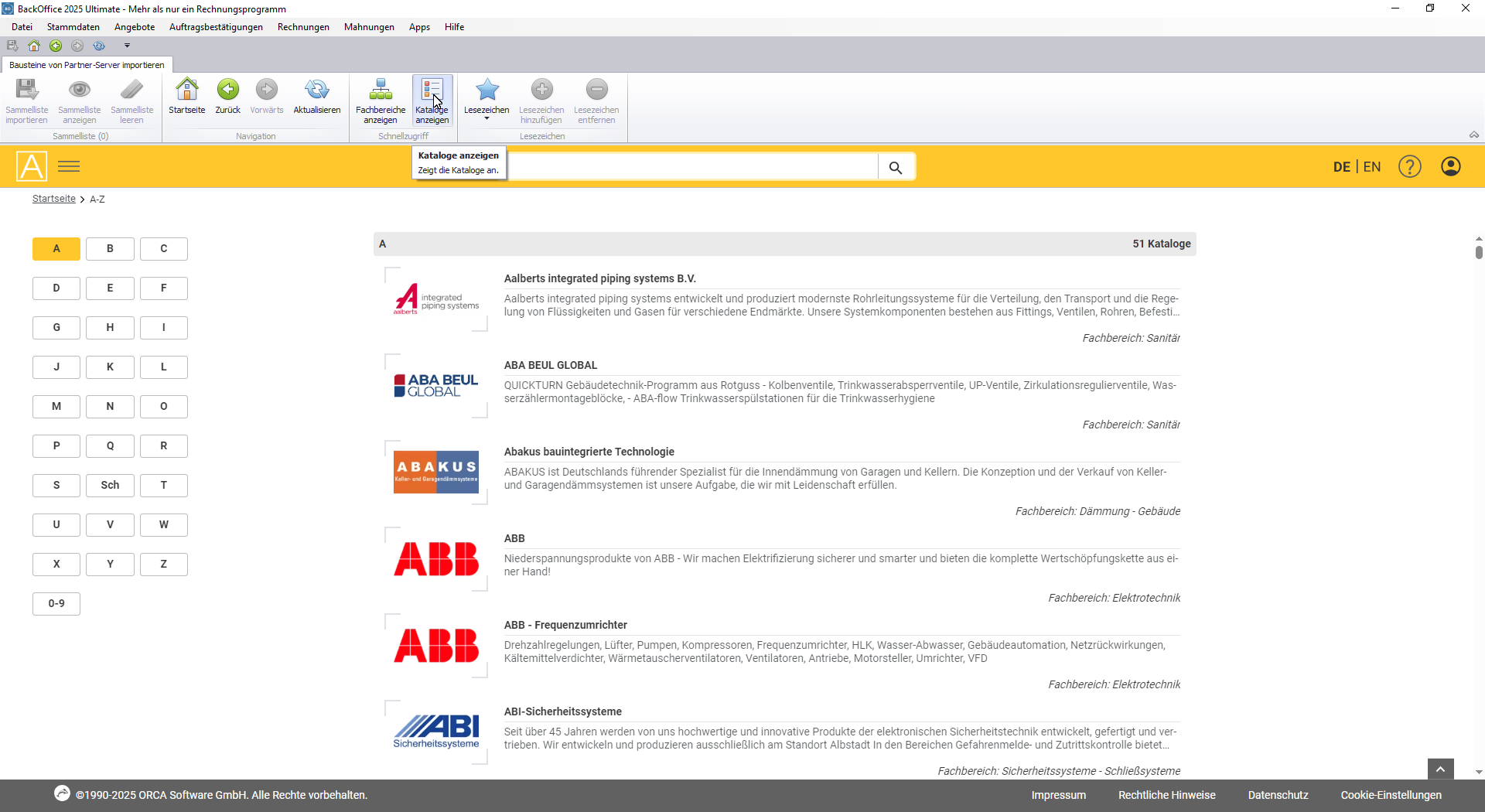Click Kataloge anzeigen ribbon icon
1485x812 pixels.
[x=432, y=101]
